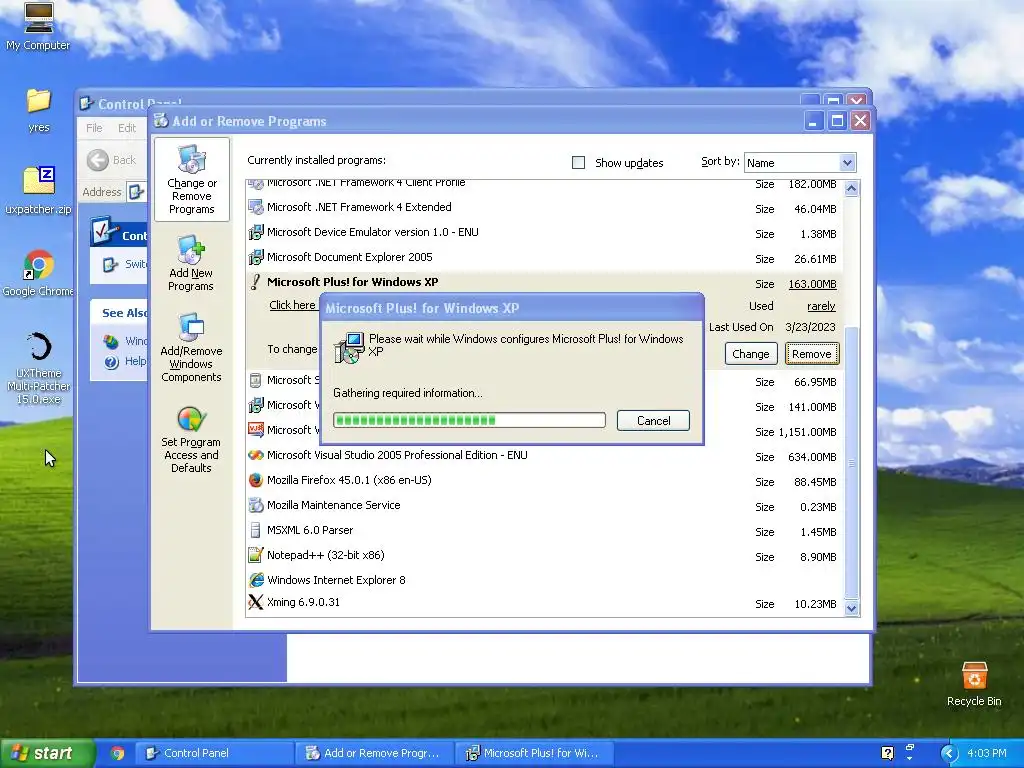The image size is (1024, 768).
Task: Click Back button in Control Panel window
Action: point(111,160)
